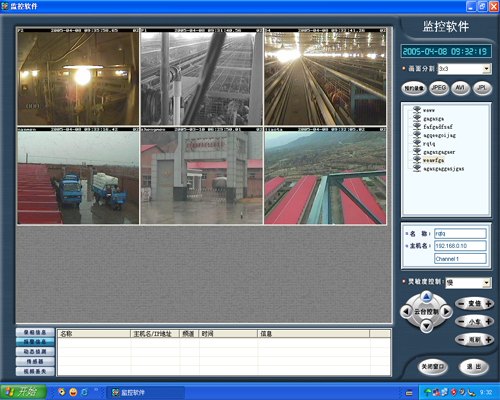Click camera icon beside 'www' in list
Viewport: 500px width, 400px height.
coord(417,110)
